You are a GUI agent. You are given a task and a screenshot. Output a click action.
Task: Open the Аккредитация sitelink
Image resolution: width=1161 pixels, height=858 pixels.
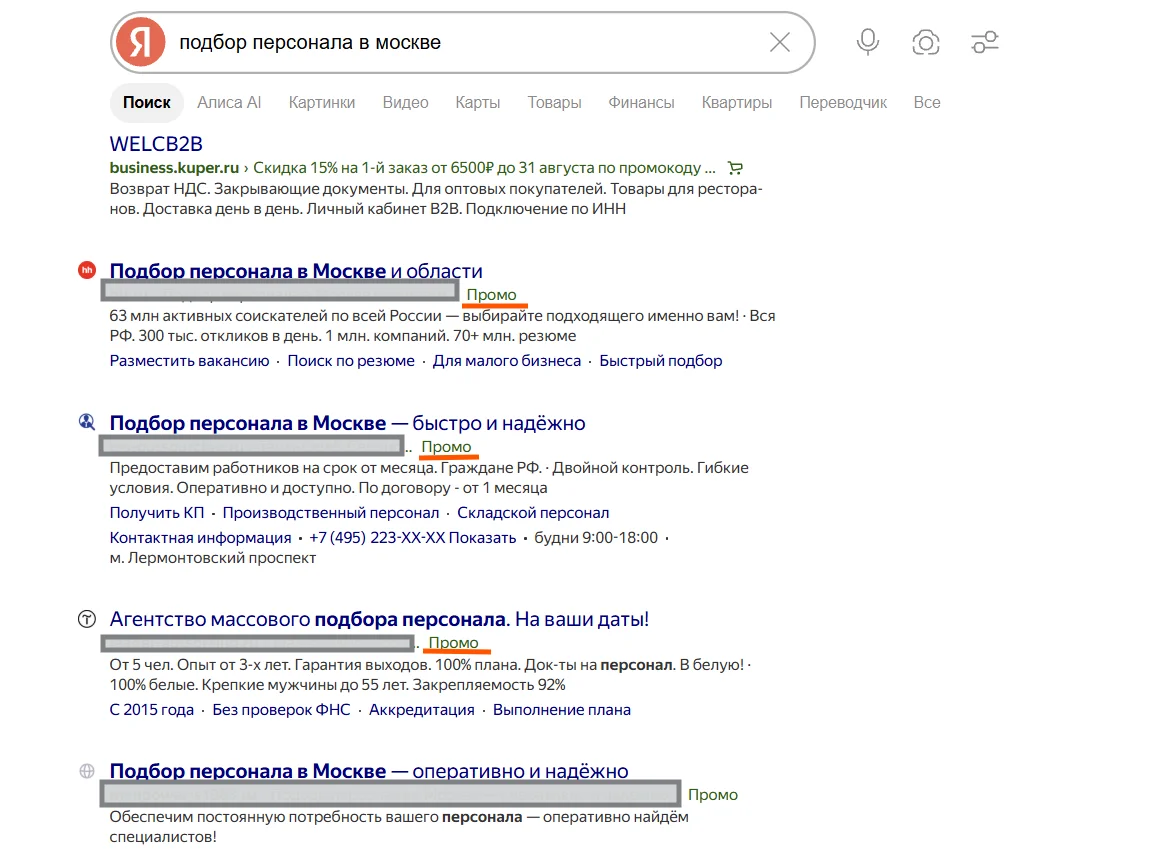pos(422,709)
